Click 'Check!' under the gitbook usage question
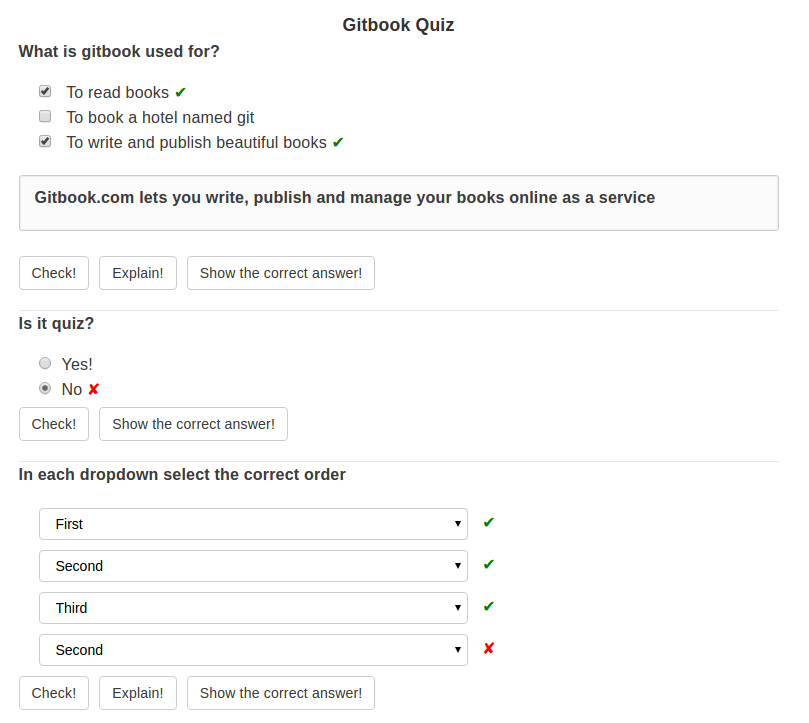809x723 pixels. (x=54, y=273)
